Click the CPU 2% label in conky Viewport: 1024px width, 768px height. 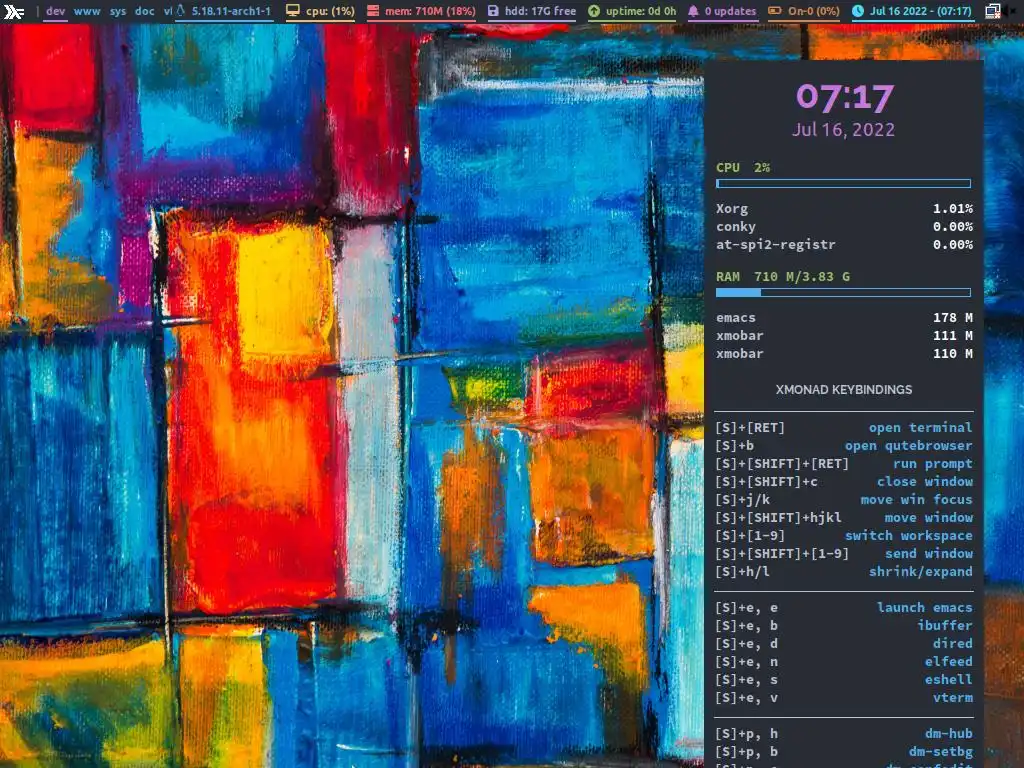click(743, 168)
